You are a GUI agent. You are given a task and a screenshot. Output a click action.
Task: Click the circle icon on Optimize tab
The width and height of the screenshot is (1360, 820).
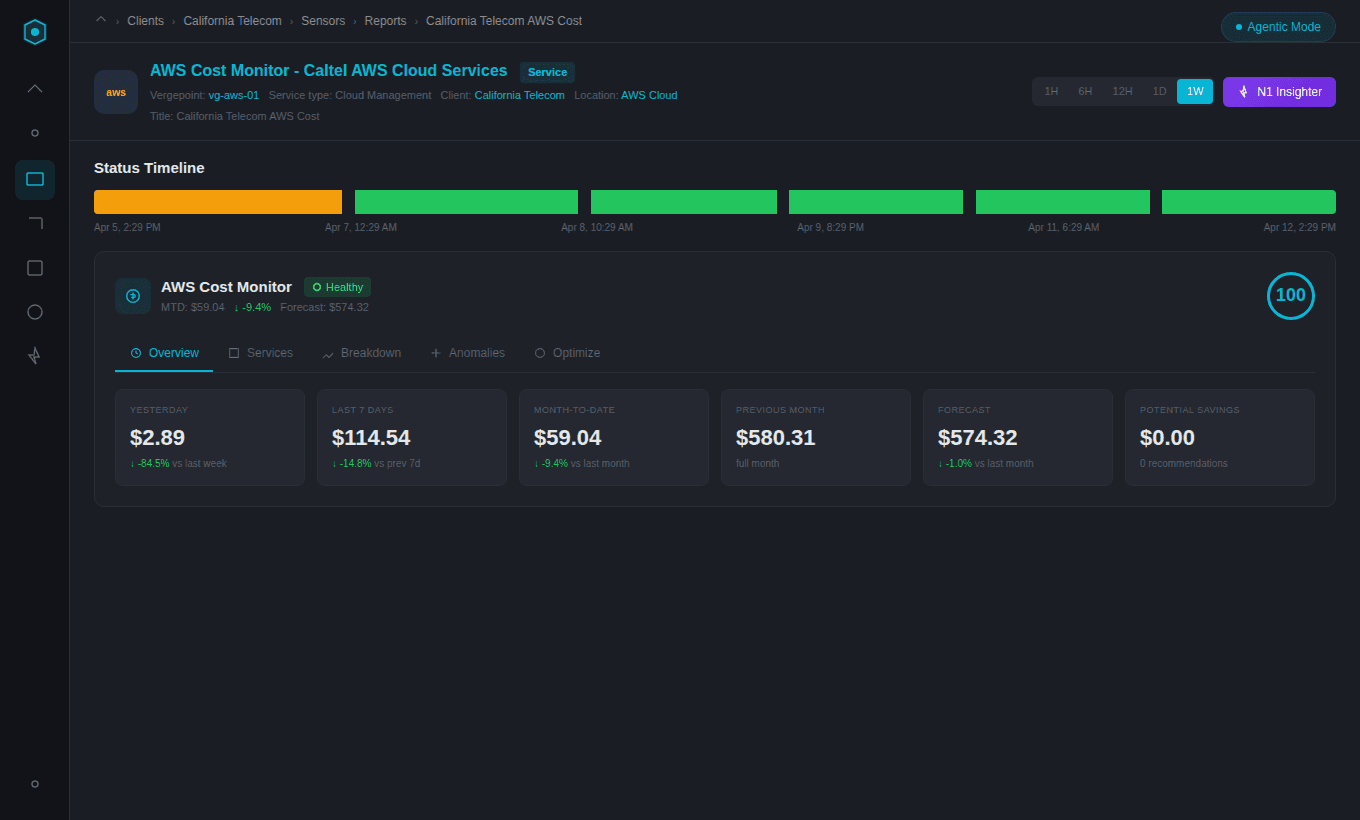(x=540, y=353)
